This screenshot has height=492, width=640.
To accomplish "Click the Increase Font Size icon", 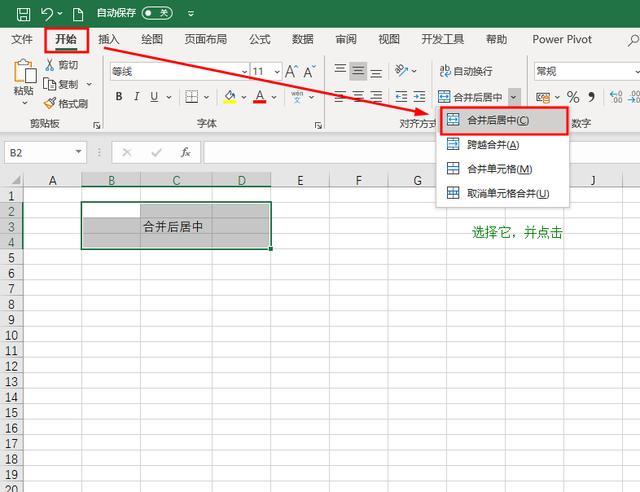I will click(x=291, y=72).
